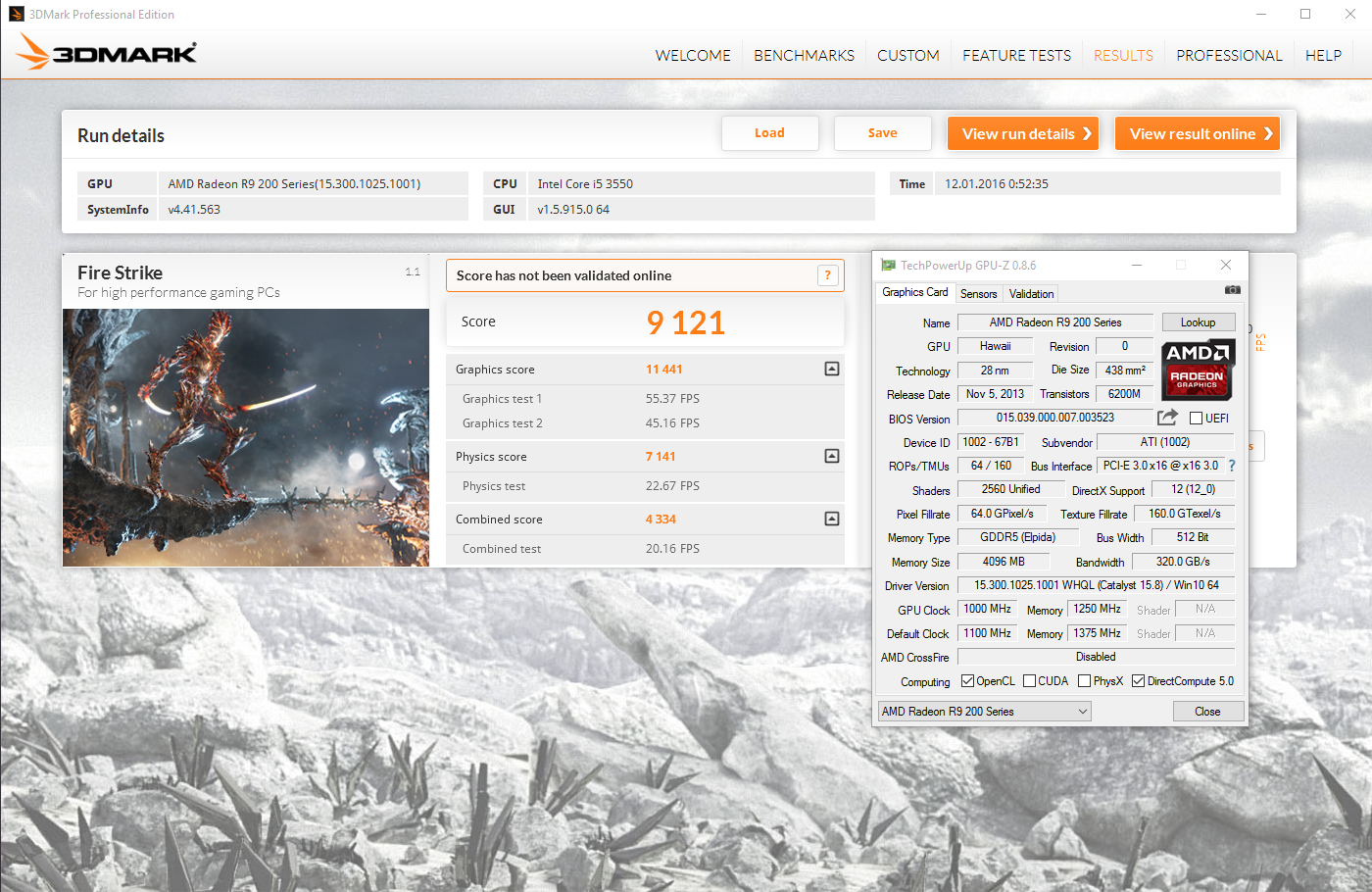Open the HELP menu
The width and height of the screenshot is (1372, 892).
[1323, 56]
